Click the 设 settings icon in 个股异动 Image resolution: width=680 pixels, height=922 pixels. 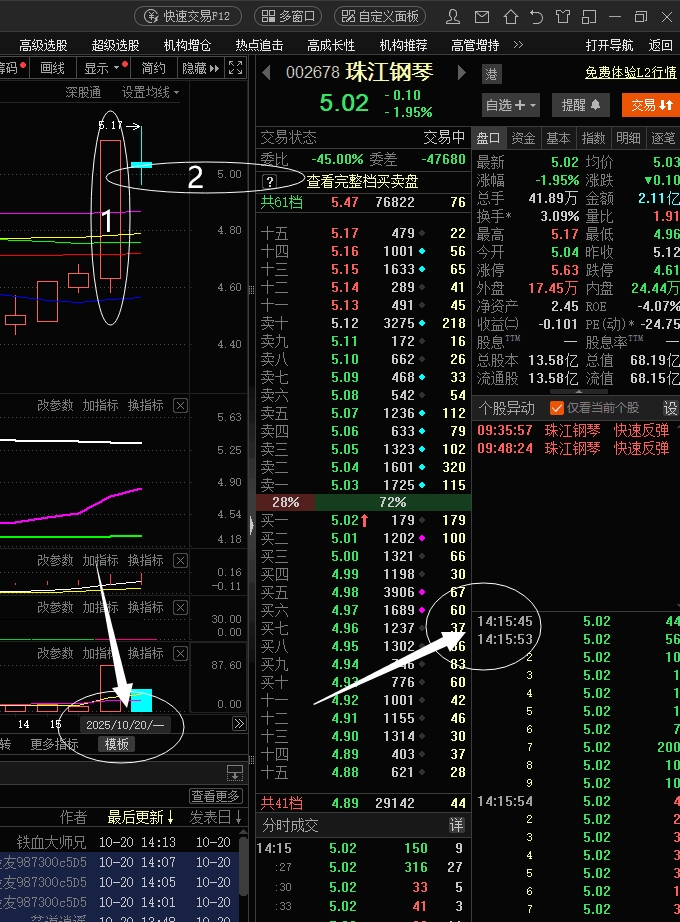[671, 408]
